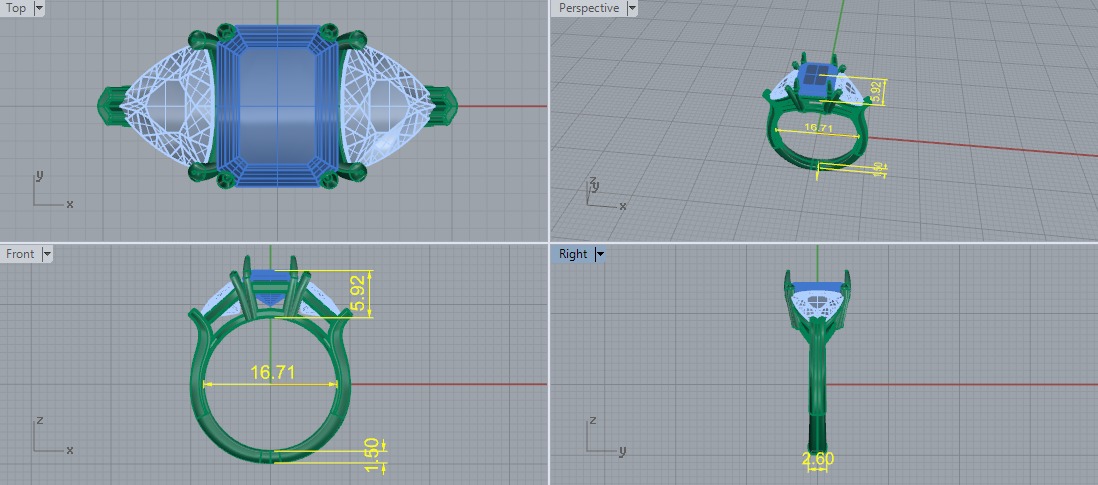The width and height of the screenshot is (1098, 485).
Task: Activate the Right viewport title label
Action: [x=573, y=254]
